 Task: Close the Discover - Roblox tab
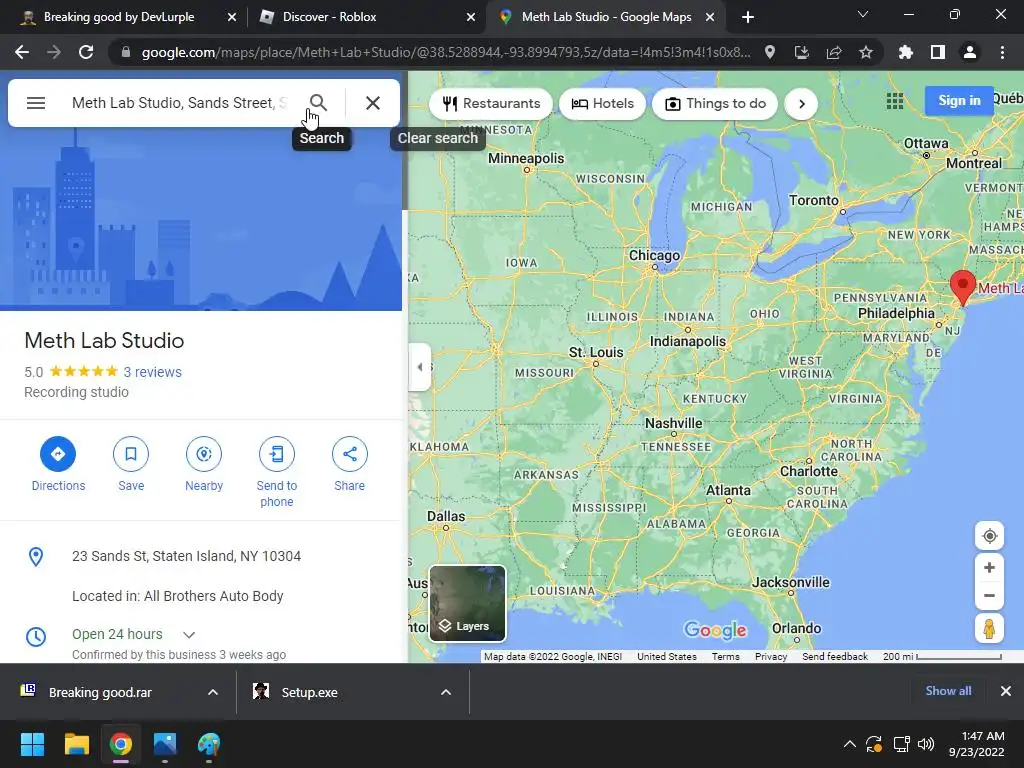tap(471, 17)
